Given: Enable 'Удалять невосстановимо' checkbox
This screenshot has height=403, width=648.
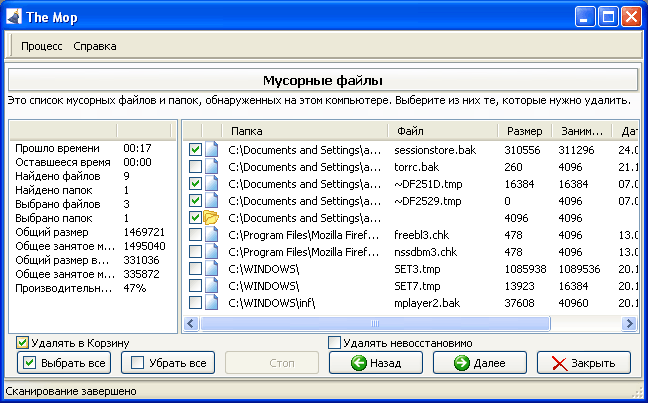Looking at the screenshot, I should coord(334,343).
